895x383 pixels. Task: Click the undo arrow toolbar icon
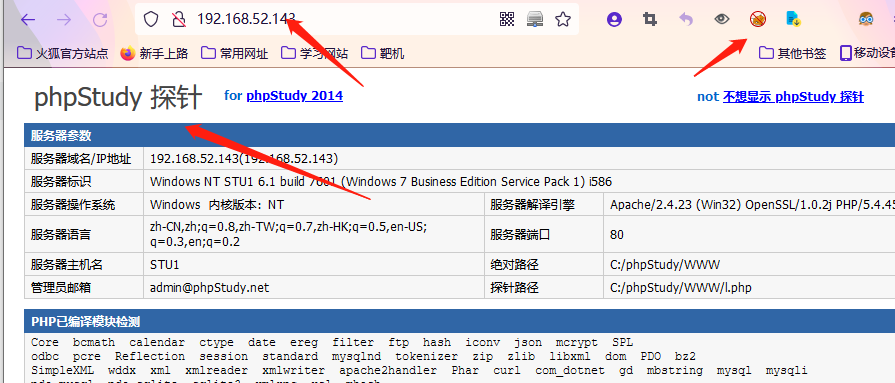tap(686, 19)
